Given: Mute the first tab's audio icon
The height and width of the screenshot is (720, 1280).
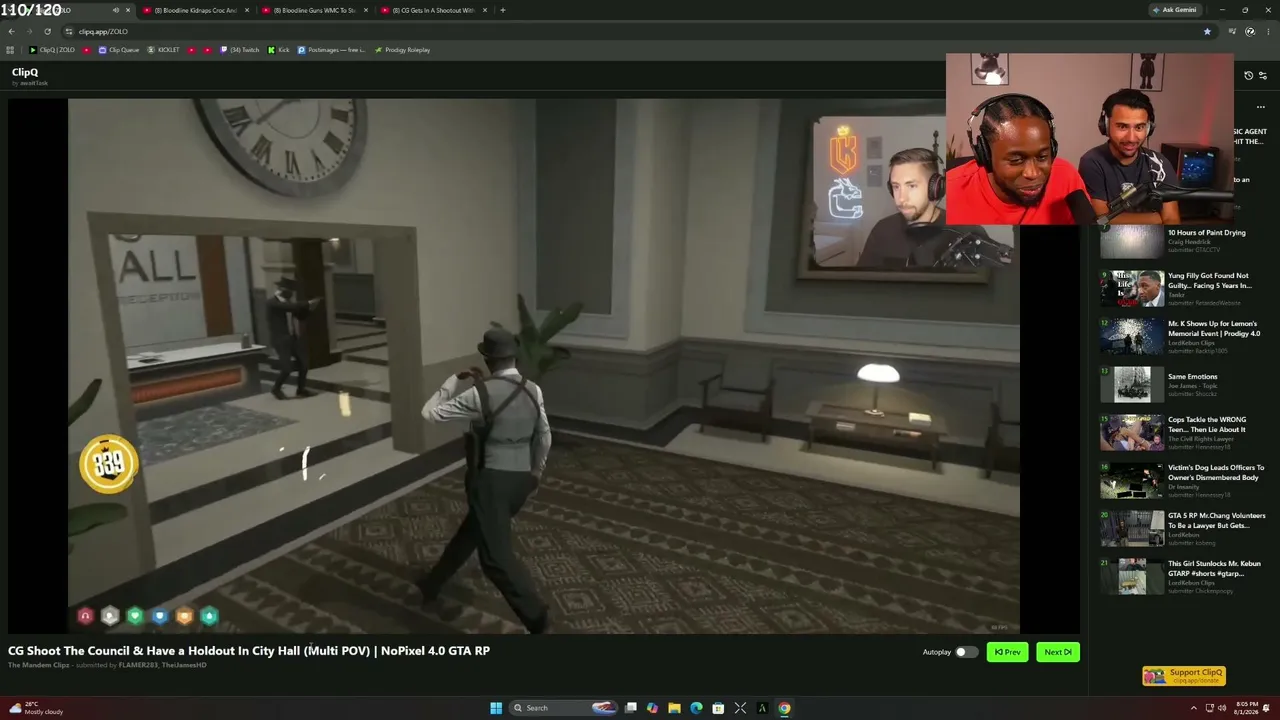Looking at the screenshot, I should pyautogui.click(x=116, y=10).
